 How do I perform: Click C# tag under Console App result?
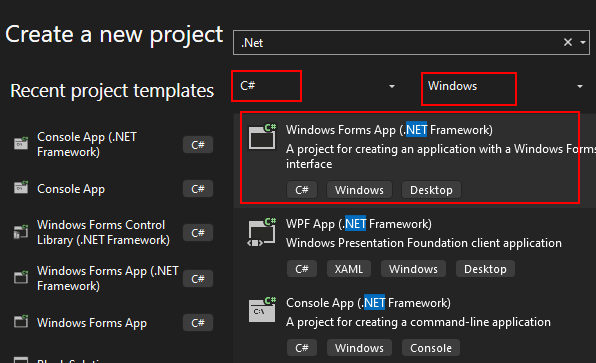pyautogui.click(x=302, y=348)
